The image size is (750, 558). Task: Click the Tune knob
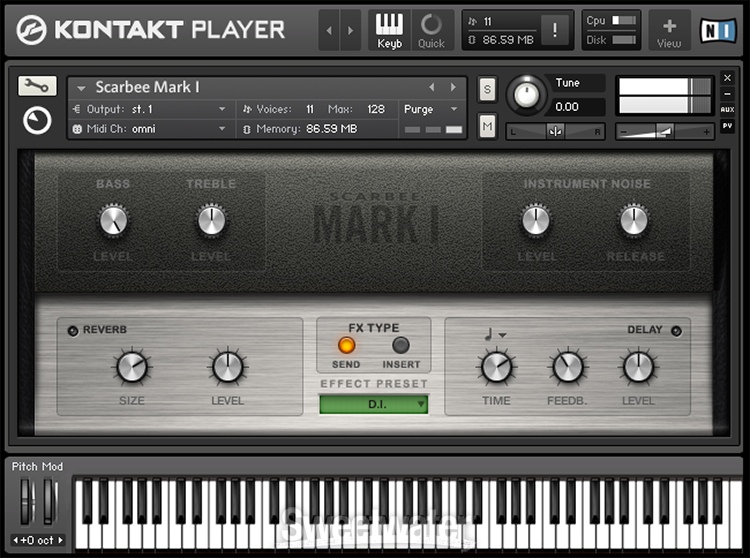pos(526,95)
